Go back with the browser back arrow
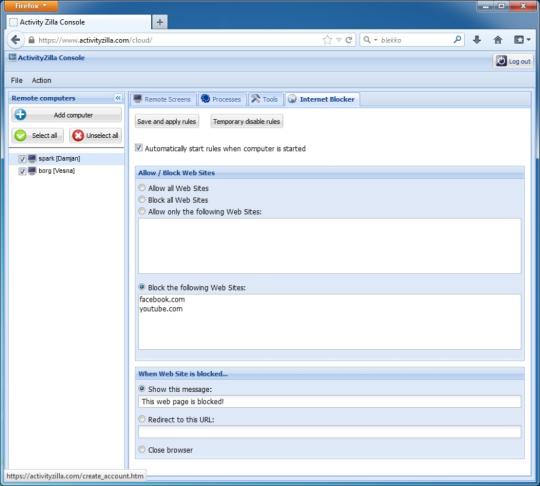The height and width of the screenshot is (486, 540). pos(15,40)
